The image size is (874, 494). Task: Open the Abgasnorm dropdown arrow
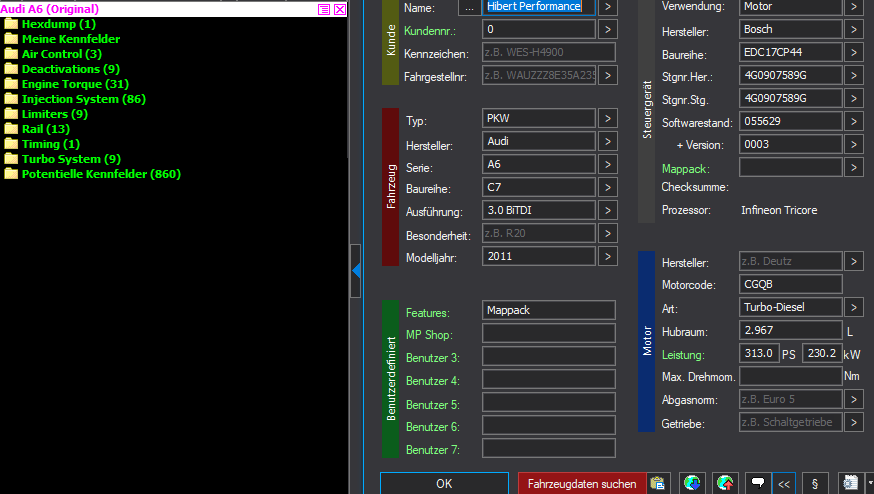pyautogui.click(x=853, y=399)
